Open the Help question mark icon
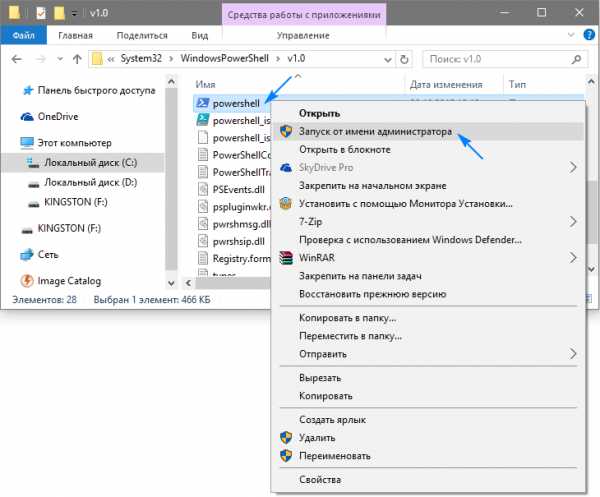This screenshot has width=600, height=497. (x=589, y=35)
